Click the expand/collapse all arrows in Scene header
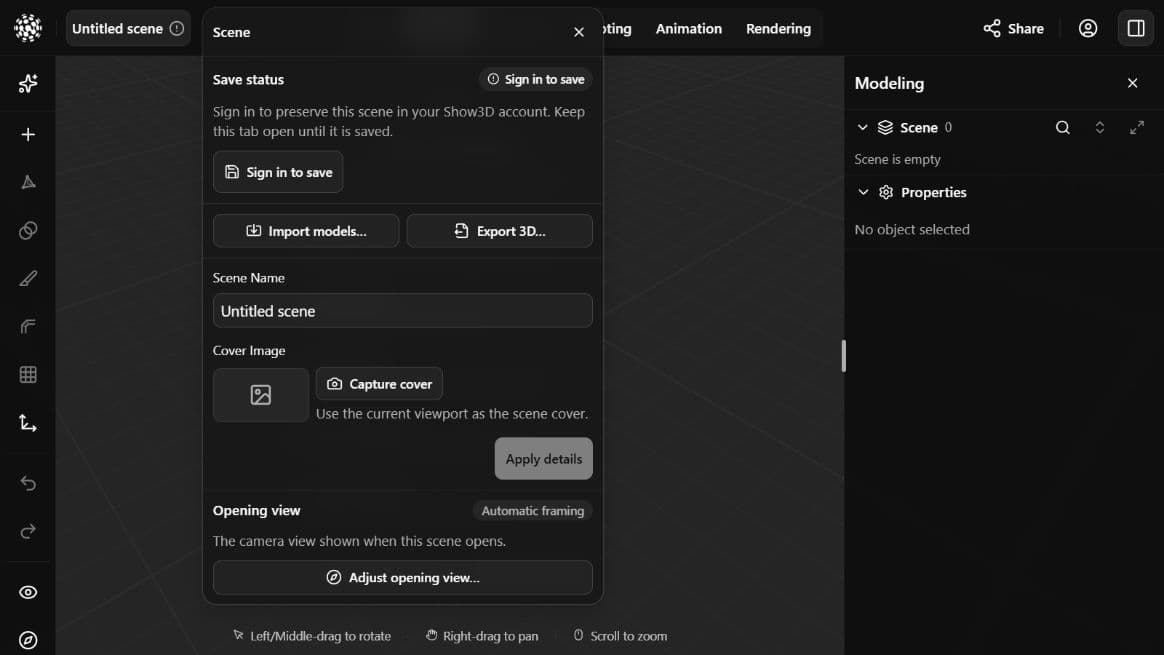1164x655 pixels. point(1100,128)
